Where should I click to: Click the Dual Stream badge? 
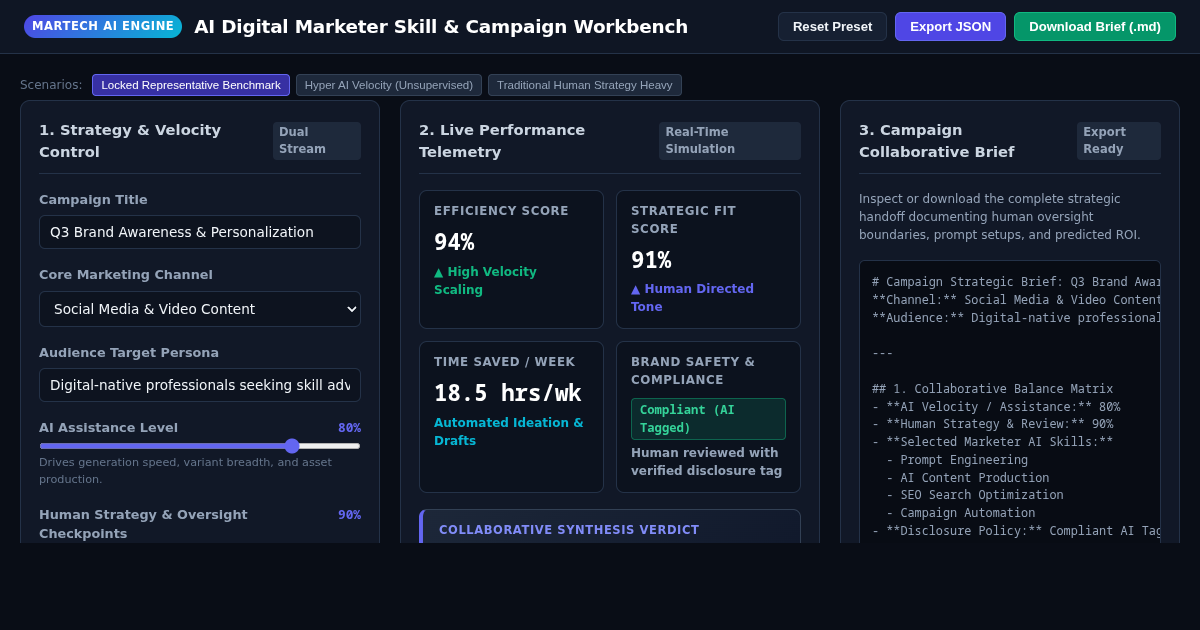(x=317, y=141)
